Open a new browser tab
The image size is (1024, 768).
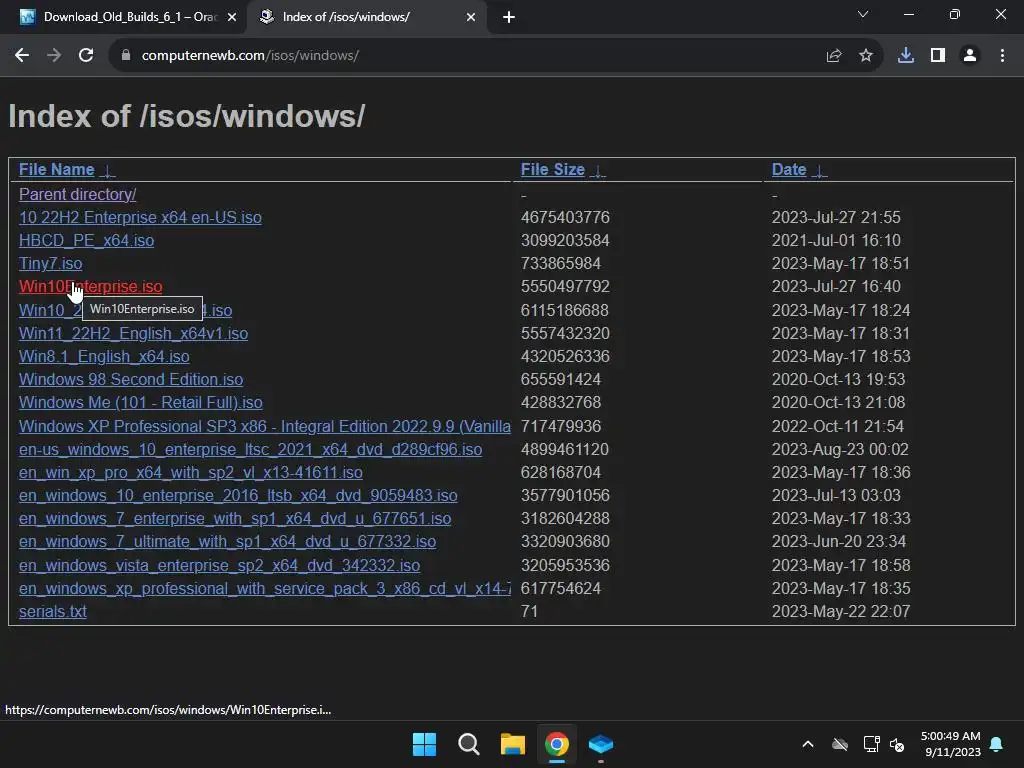(509, 17)
